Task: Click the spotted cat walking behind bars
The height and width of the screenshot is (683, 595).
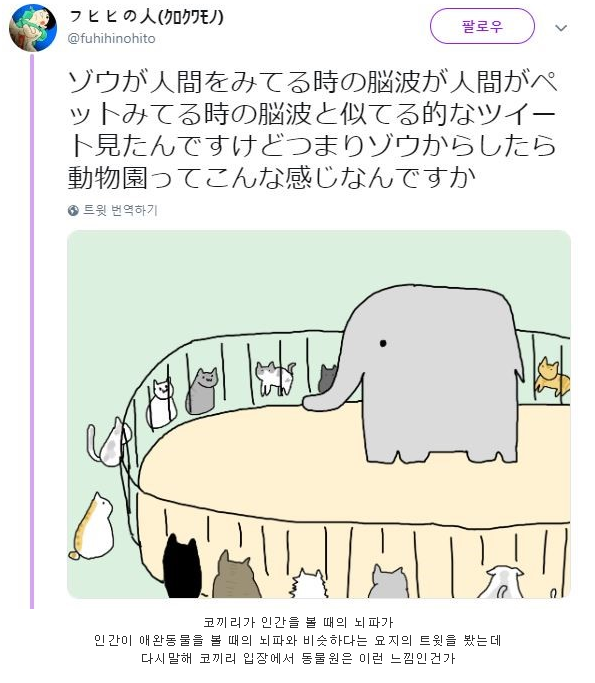Action: tap(275, 378)
